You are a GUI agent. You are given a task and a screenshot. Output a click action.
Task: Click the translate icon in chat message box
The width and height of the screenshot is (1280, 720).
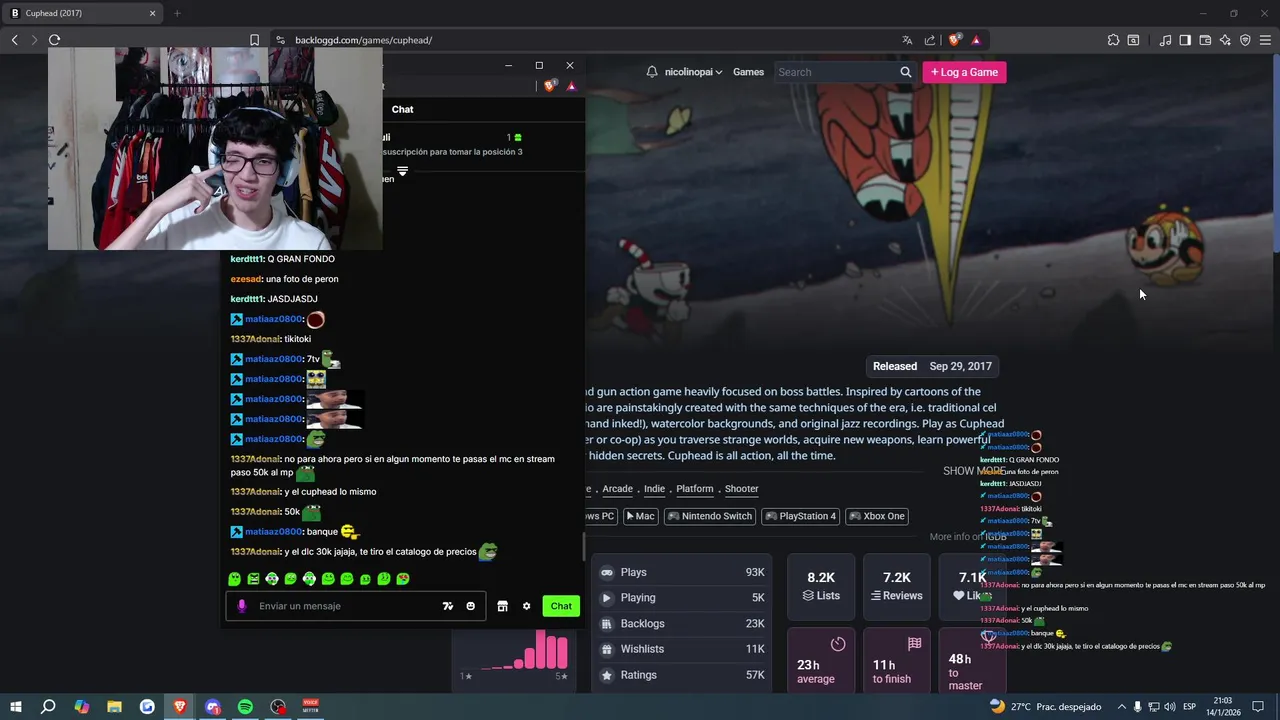(448, 606)
